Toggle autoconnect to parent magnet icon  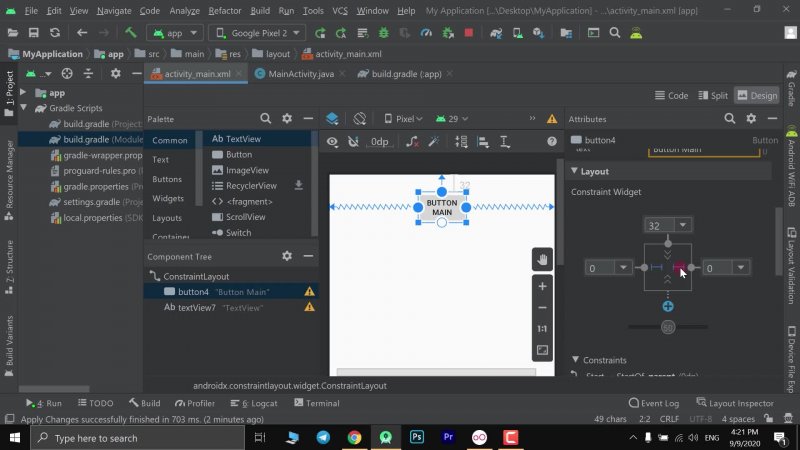(353, 142)
